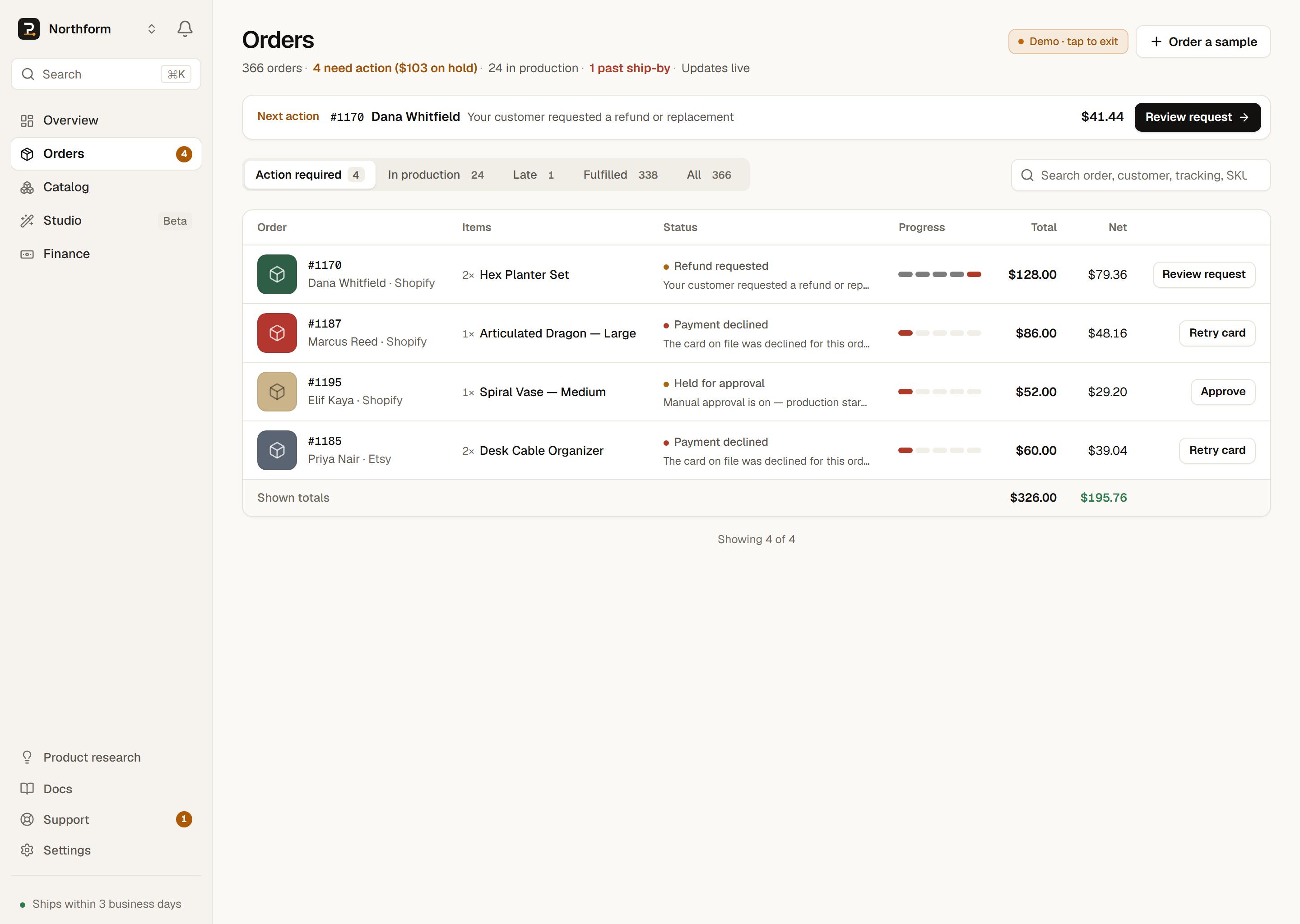Click the slate thumbnail for order #1185
The image size is (1300, 924).
click(x=277, y=450)
